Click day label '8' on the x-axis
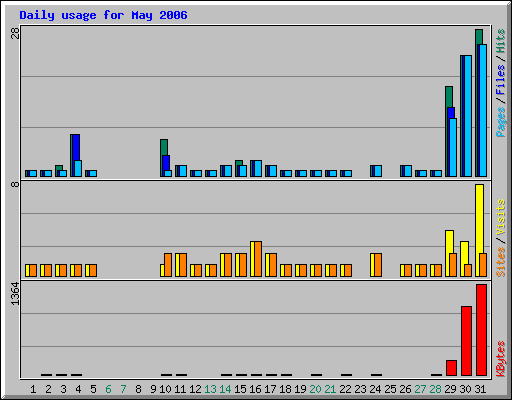This screenshot has height=400, width=512. pyautogui.click(x=138, y=389)
